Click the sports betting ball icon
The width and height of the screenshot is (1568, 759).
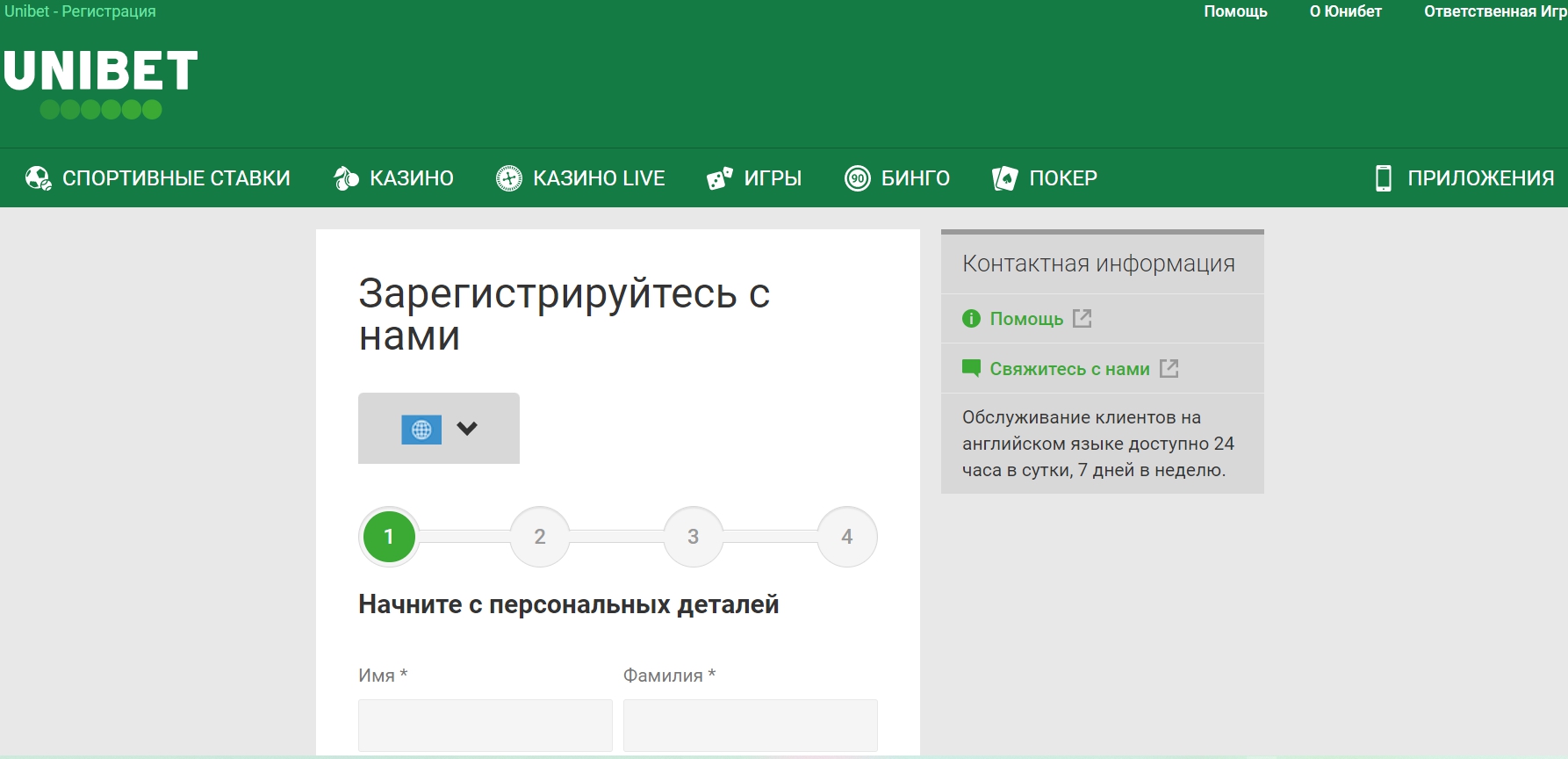point(38,178)
